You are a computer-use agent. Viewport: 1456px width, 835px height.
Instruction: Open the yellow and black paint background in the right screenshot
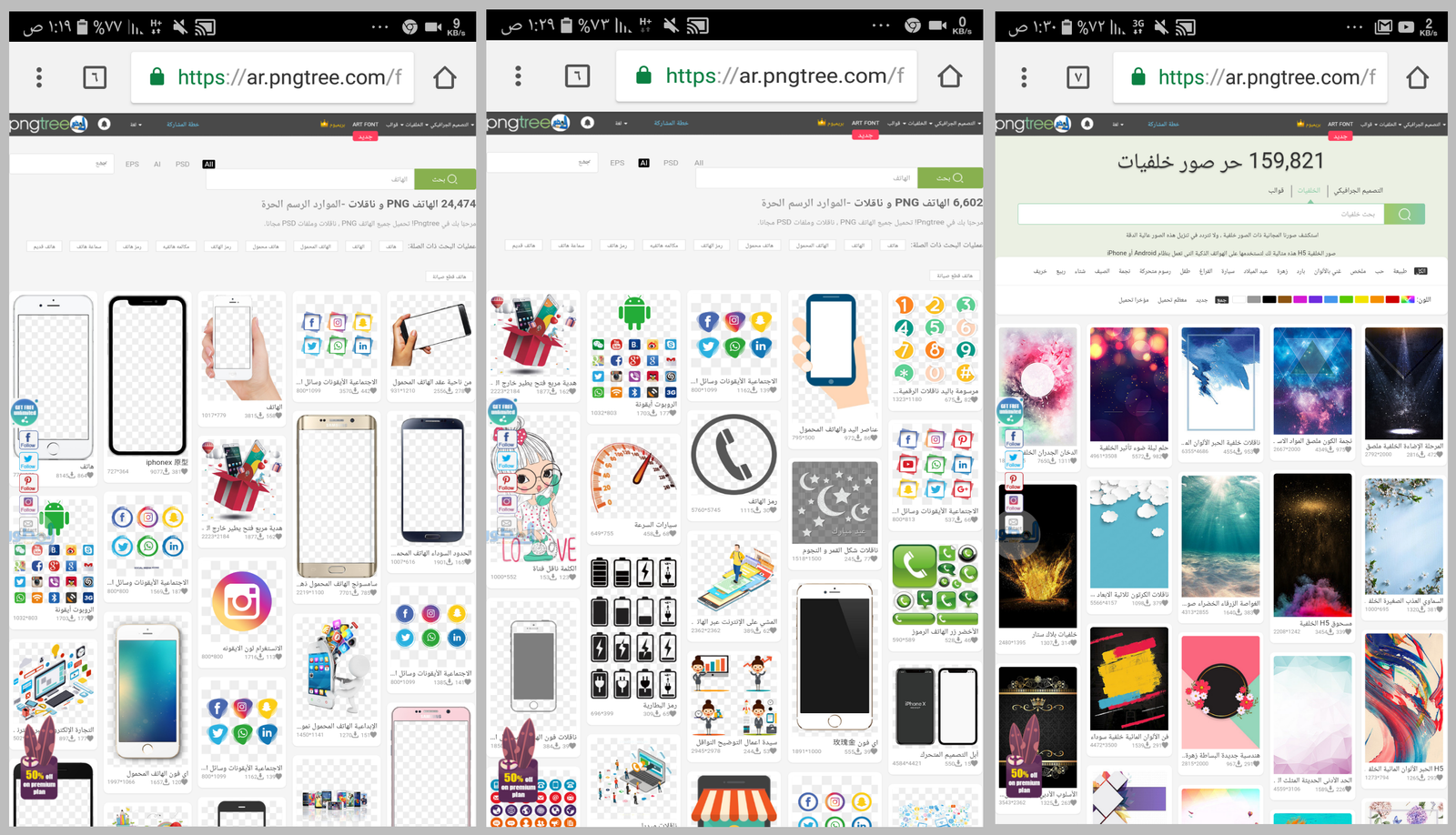click(1128, 678)
